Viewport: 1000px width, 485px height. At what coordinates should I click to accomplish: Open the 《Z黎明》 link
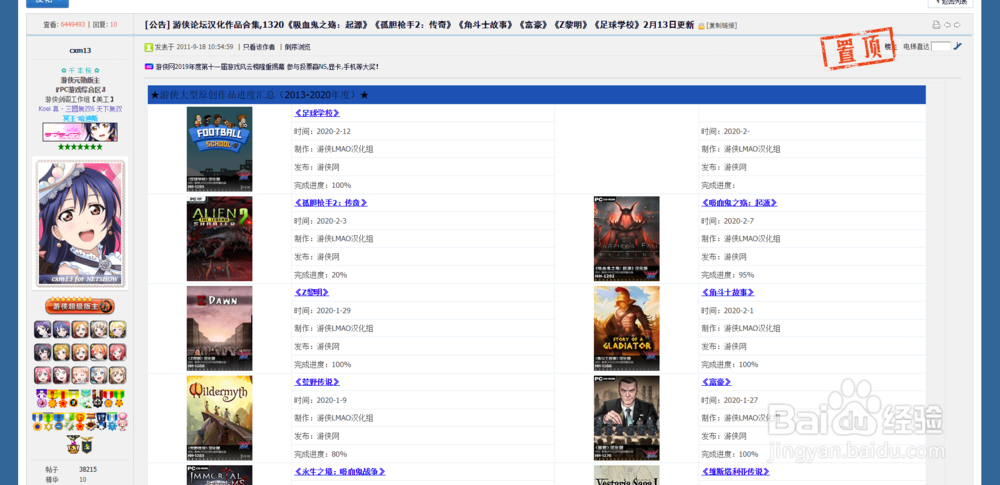click(x=312, y=292)
